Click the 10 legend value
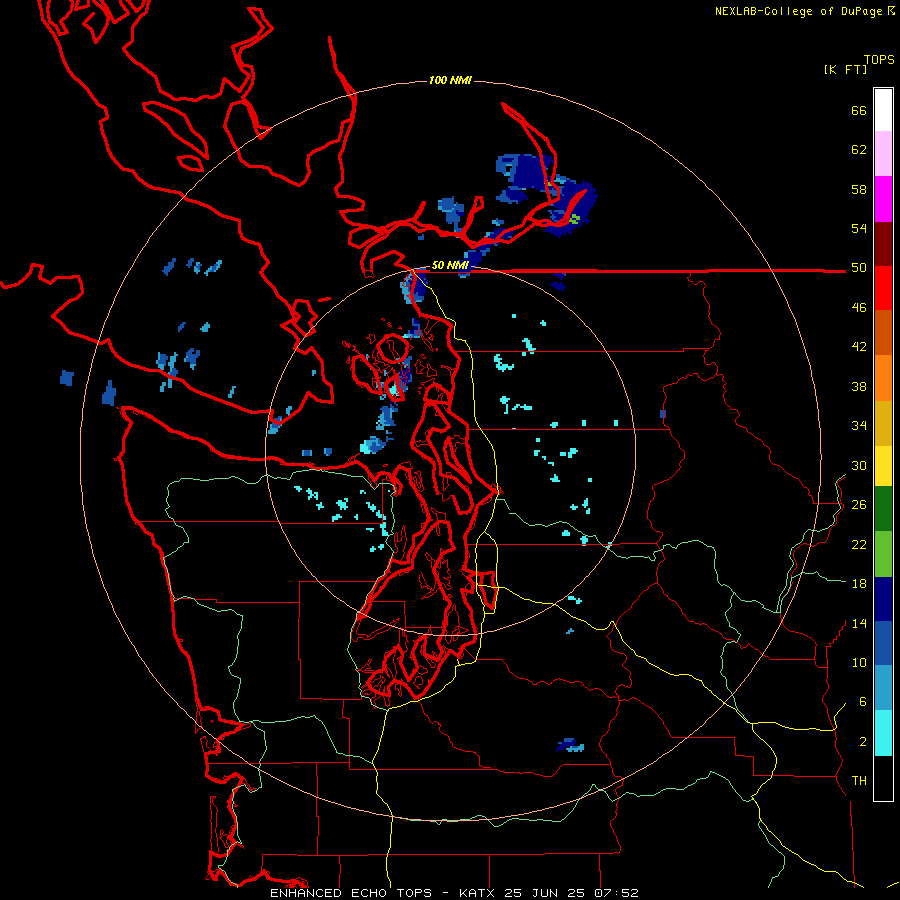 [x=859, y=662]
